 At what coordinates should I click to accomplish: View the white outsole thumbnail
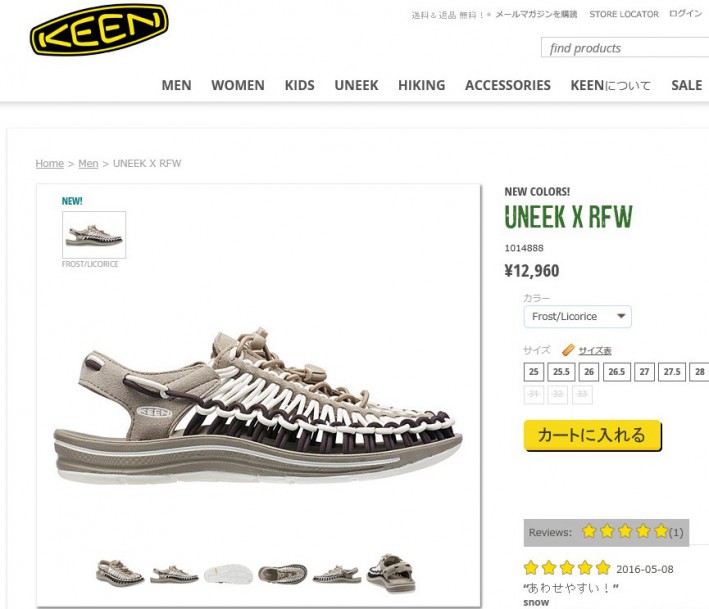[x=228, y=573]
